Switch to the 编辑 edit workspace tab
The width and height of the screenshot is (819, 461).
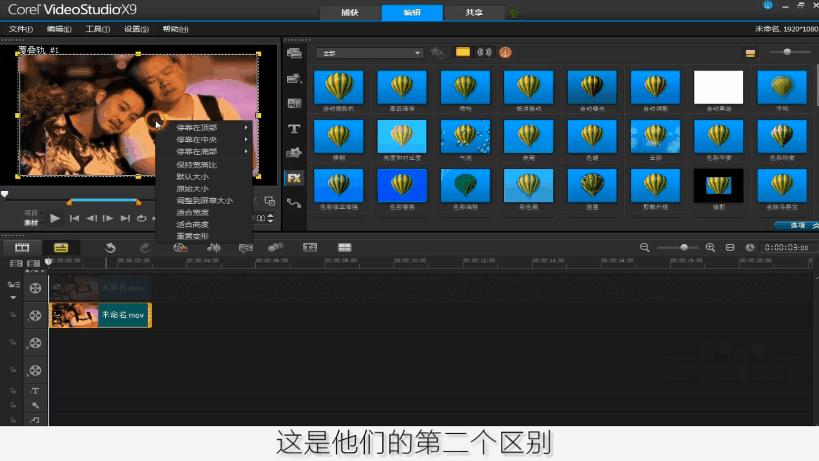pyautogui.click(x=412, y=13)
